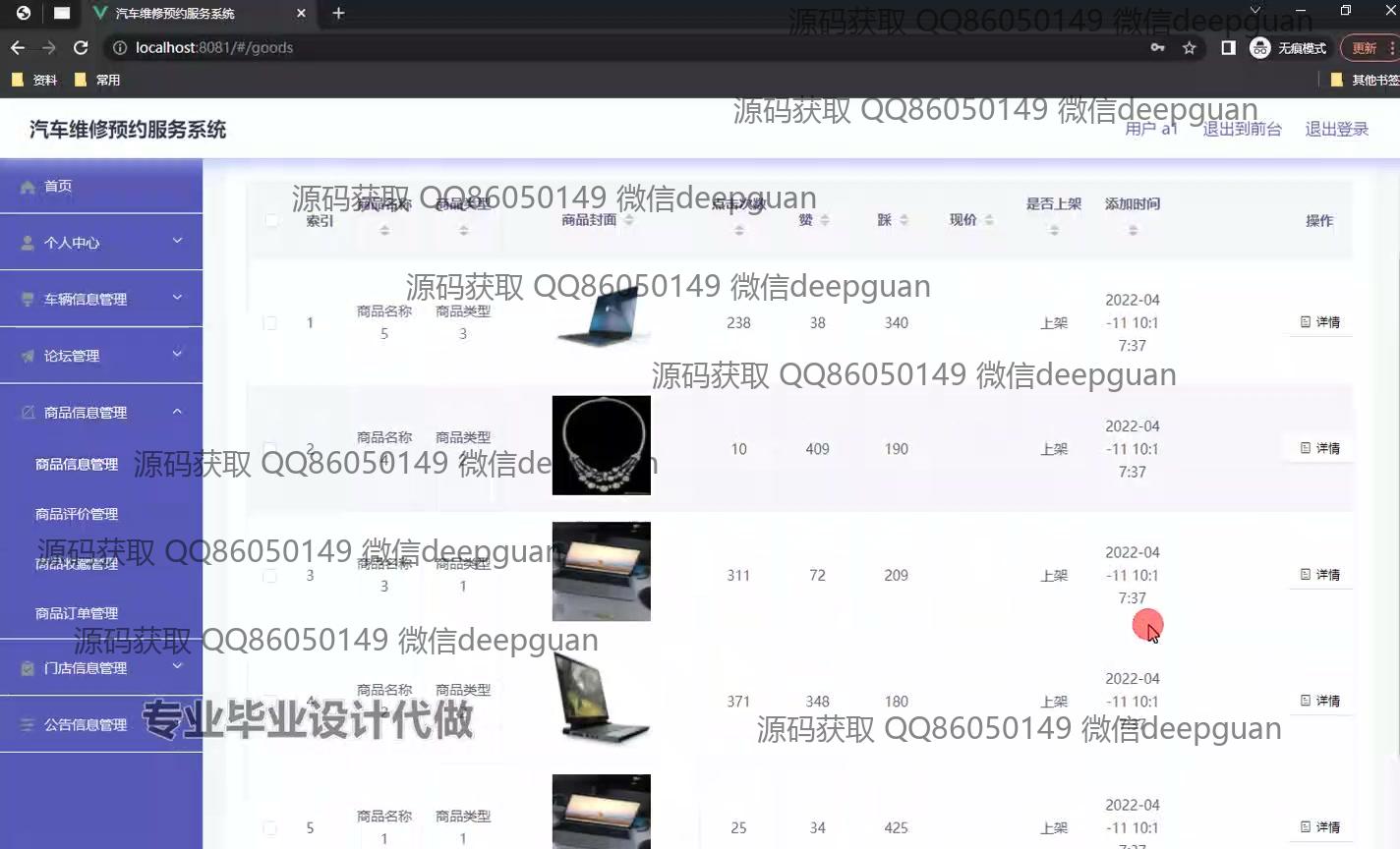Image resolution: width=1400 pixels, height=849 pixels.
Task: Go to 首页 in the sidebar
Action: point(101,186)
